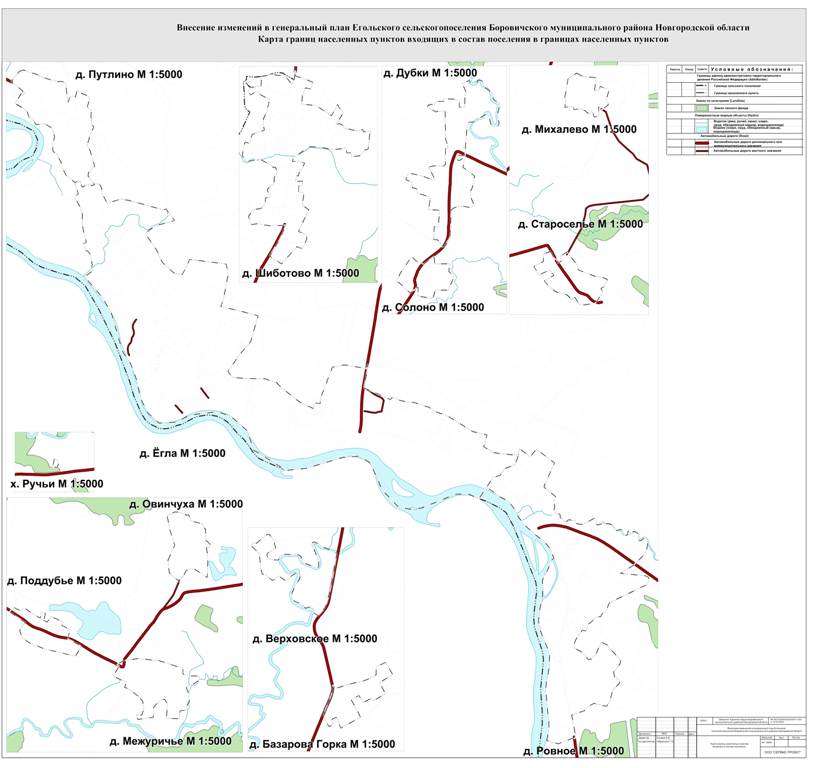
Task: Click the 'д. Поддубье М 1:5000' label
Action: 64,580
